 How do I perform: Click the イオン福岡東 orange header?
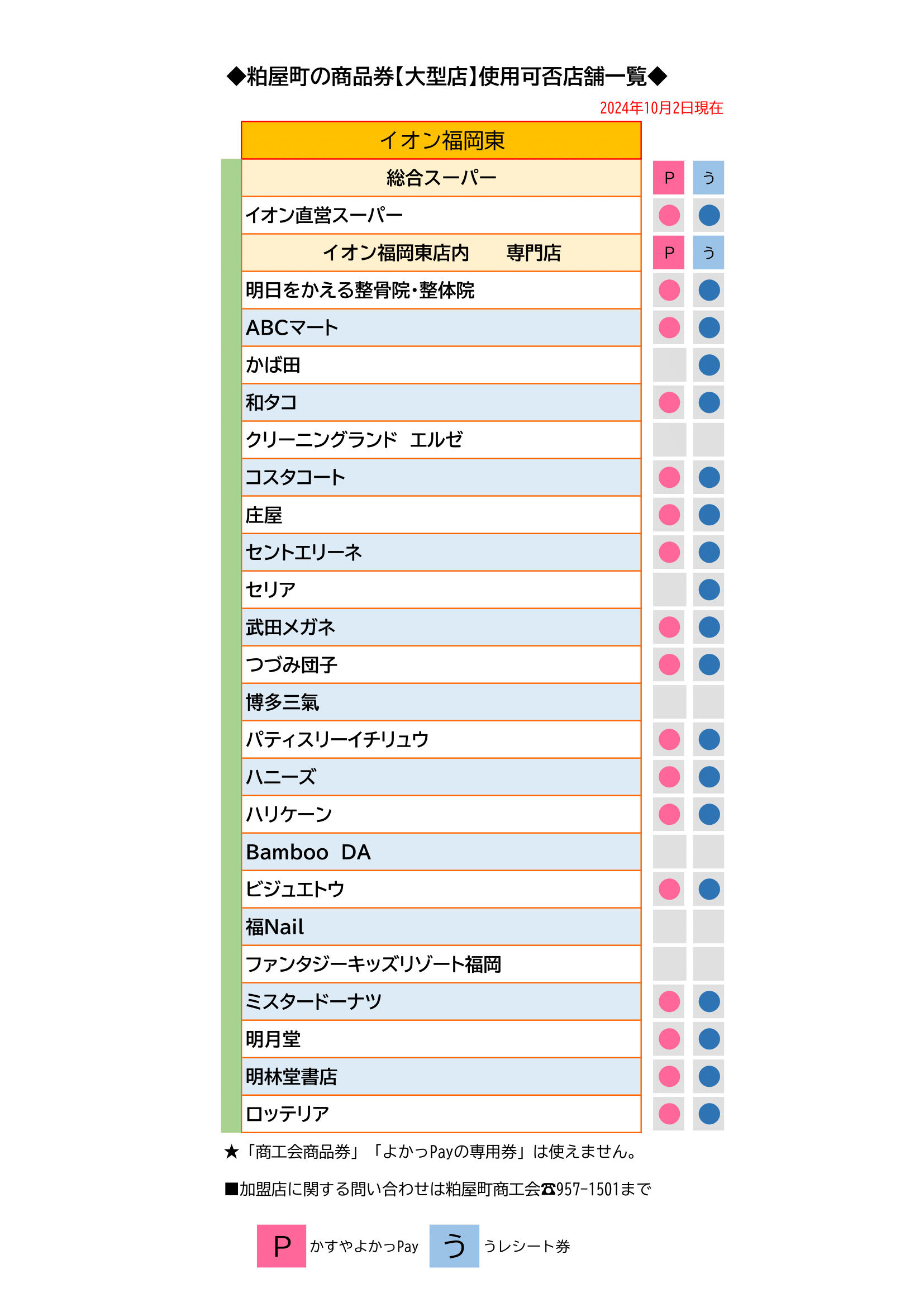coord(441,140)
